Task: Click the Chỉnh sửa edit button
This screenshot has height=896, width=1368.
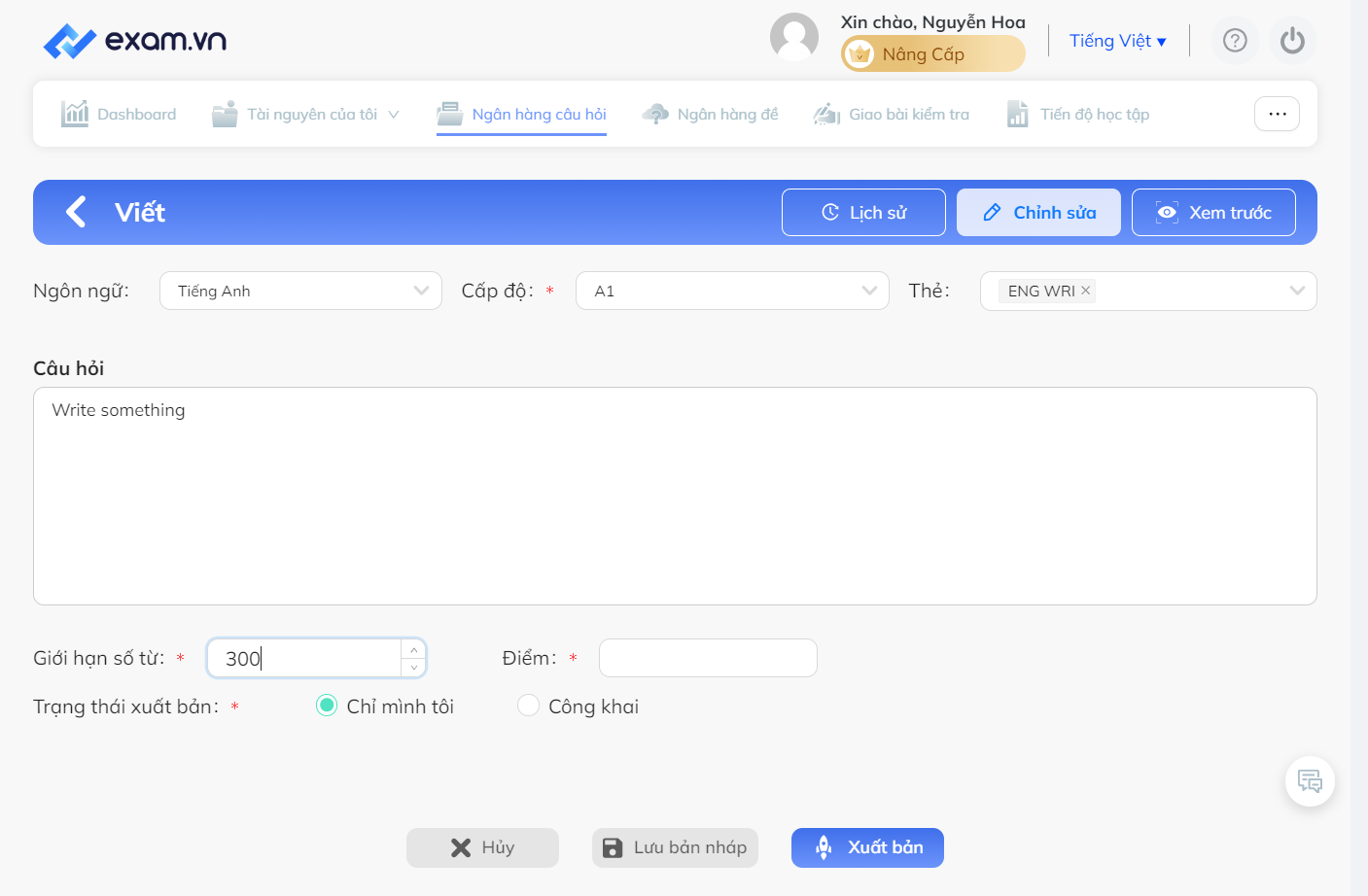Action: [1038, 212]
